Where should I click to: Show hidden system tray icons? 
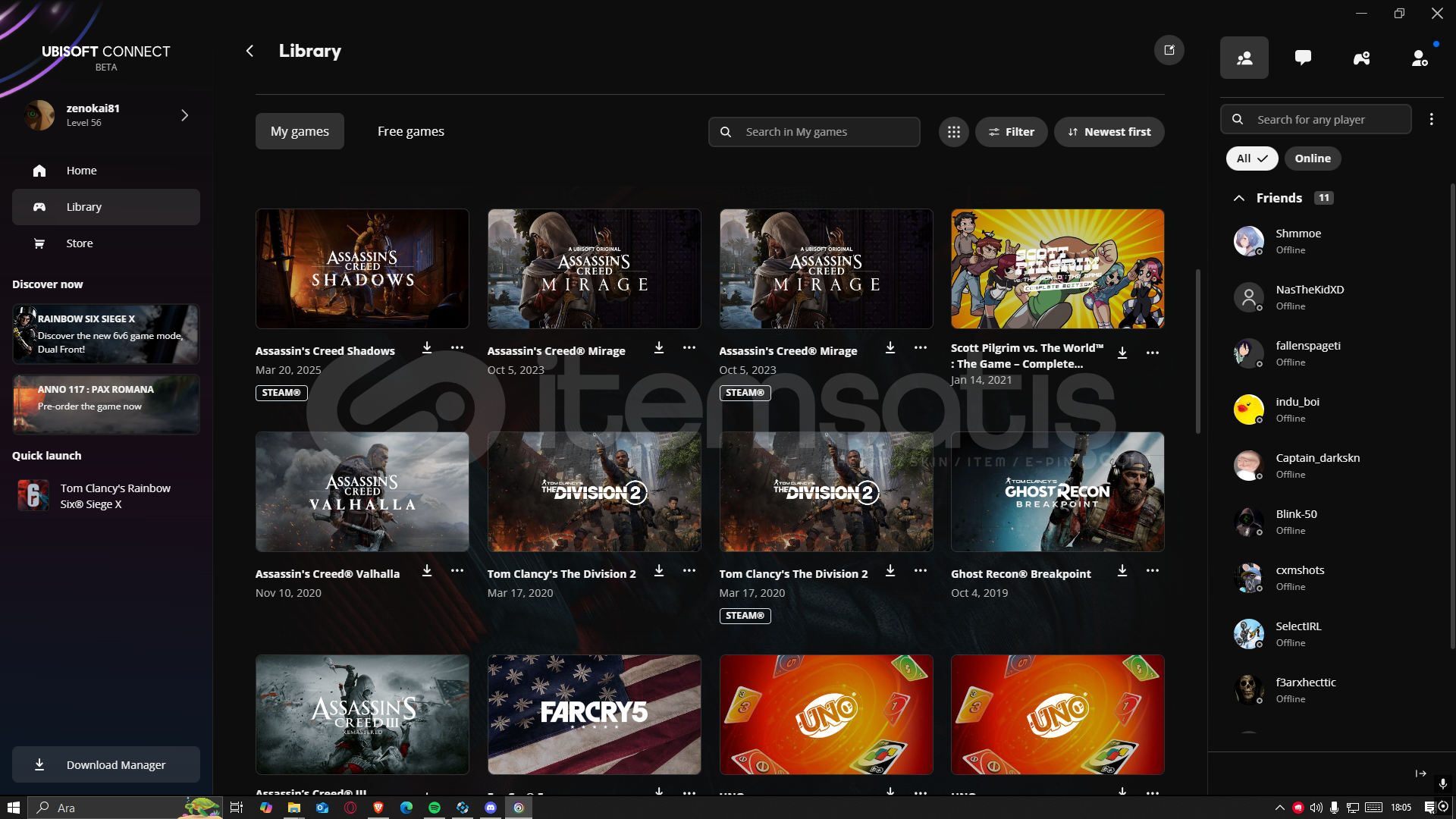1279,808
